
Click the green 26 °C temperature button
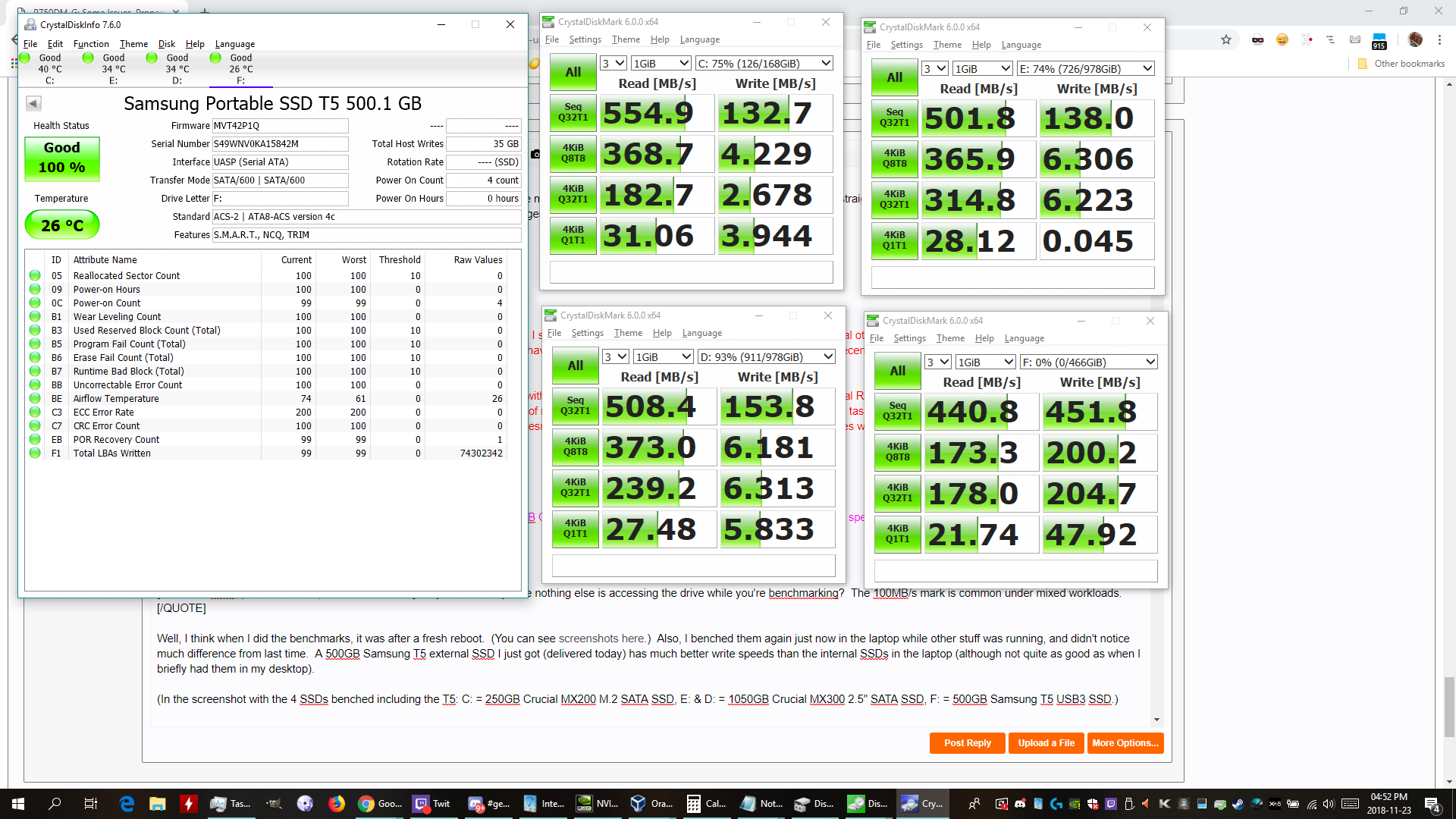61,225
